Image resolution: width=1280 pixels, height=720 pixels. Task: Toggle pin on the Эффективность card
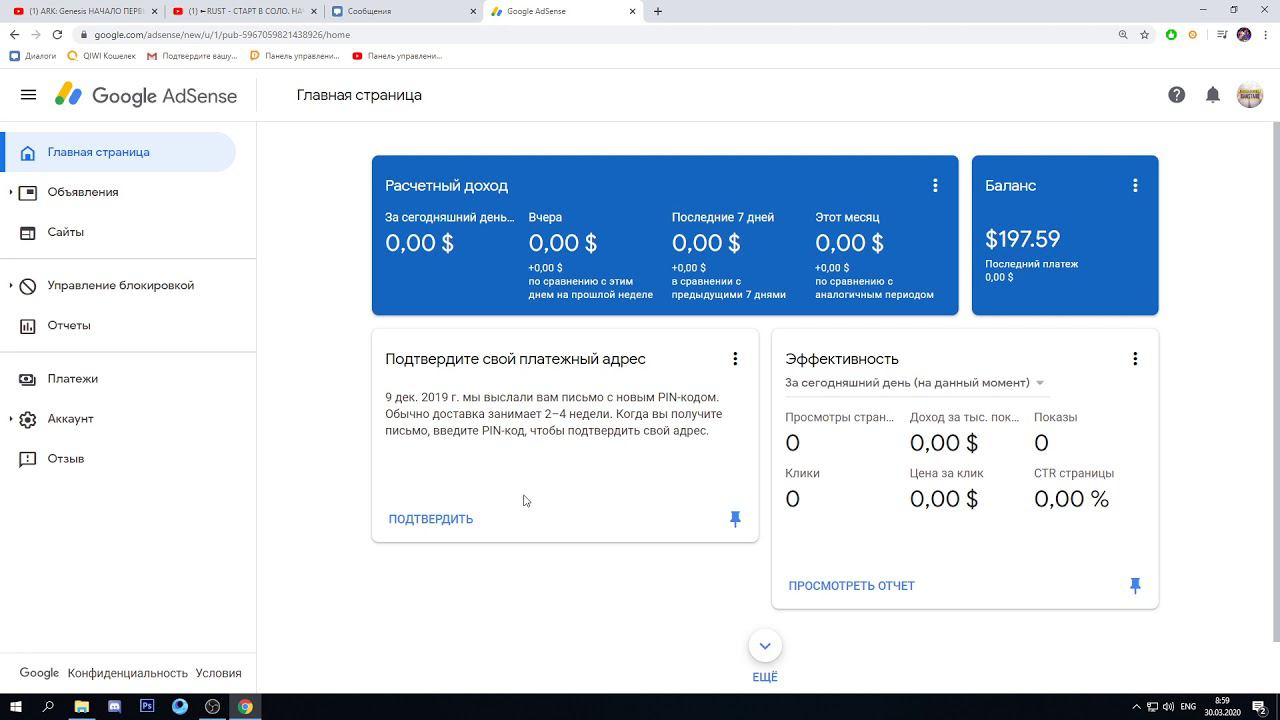tap(1135, 586)
